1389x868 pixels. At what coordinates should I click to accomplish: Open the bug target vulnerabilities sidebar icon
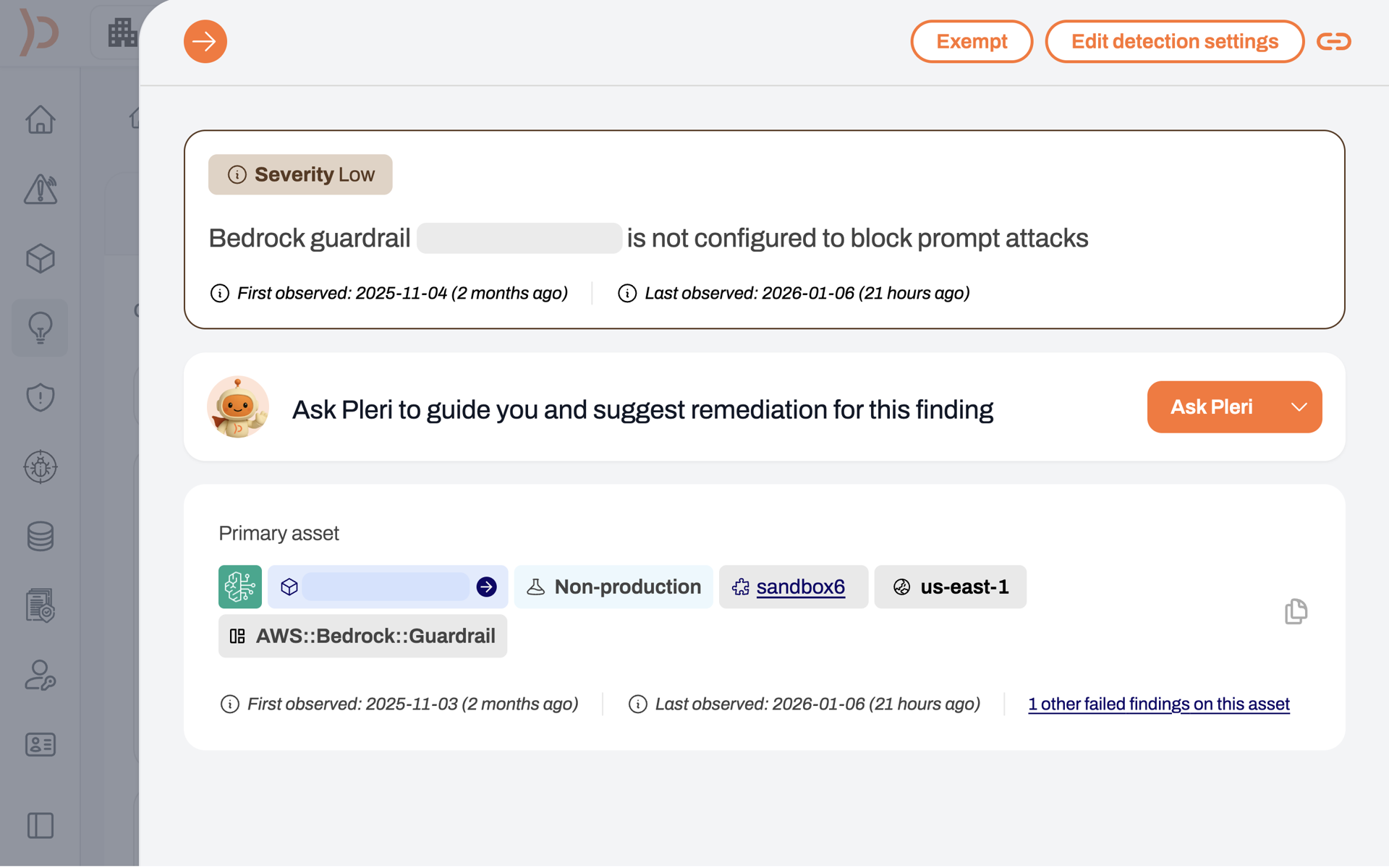[x=41, y=467]
